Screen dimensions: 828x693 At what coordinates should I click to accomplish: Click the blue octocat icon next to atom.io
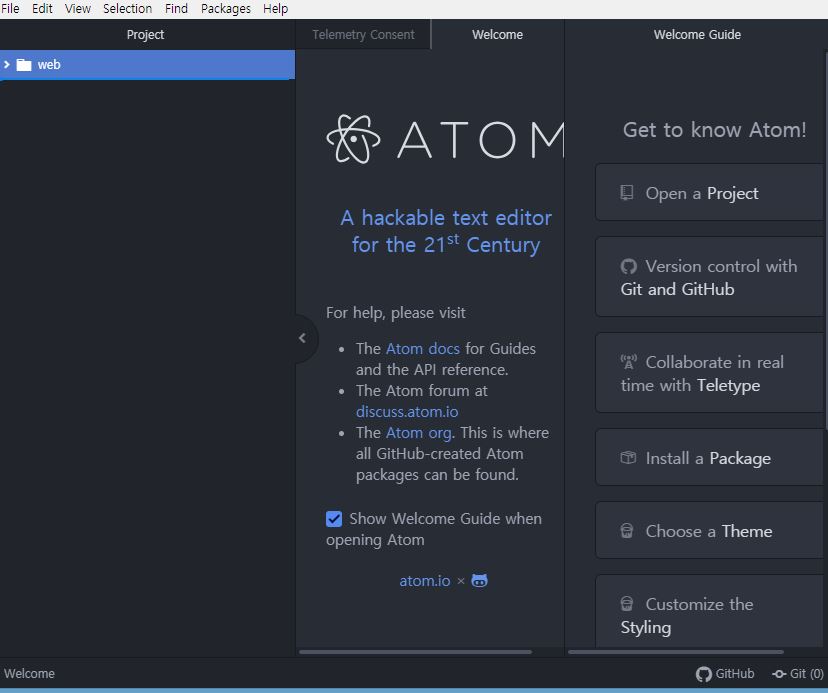(479, 580)
